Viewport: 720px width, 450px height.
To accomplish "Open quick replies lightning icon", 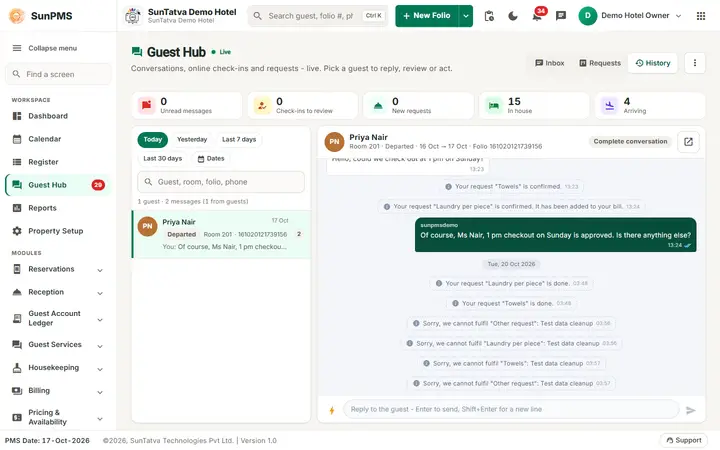I will [332, 410].
